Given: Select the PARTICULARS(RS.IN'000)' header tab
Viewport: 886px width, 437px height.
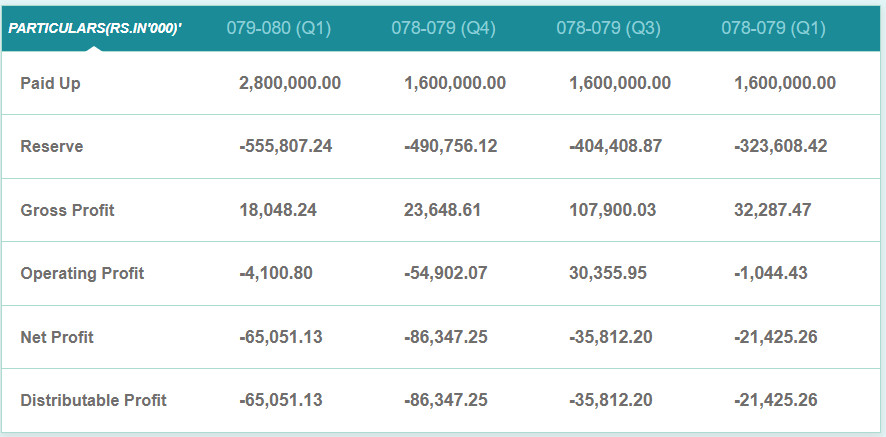Looking at the screenshot, I should 95,28.
